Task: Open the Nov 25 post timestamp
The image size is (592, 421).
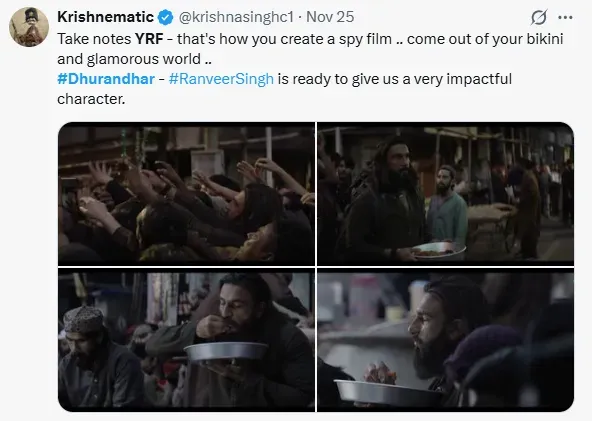Action: click(x=330, y=17)
